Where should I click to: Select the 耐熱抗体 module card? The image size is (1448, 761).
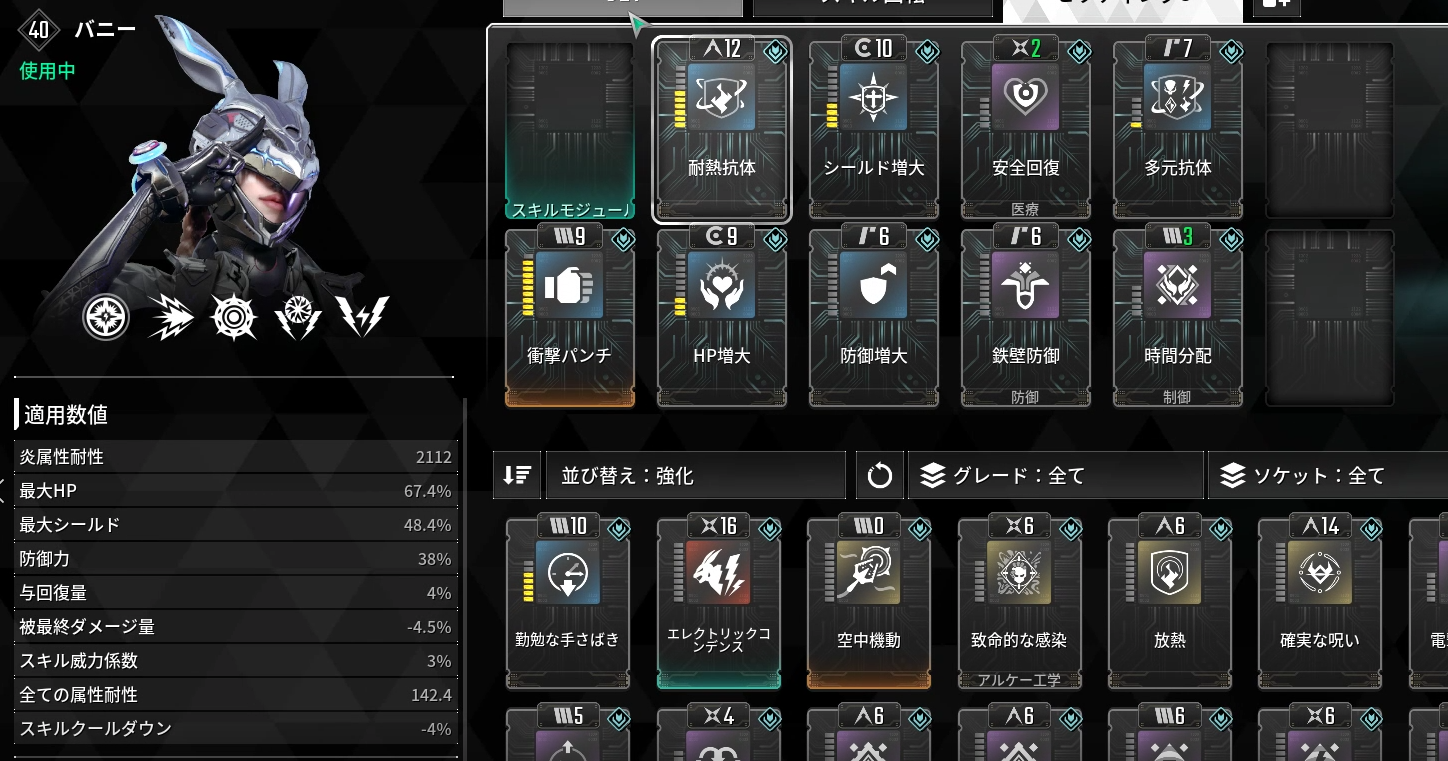[722, 129]
